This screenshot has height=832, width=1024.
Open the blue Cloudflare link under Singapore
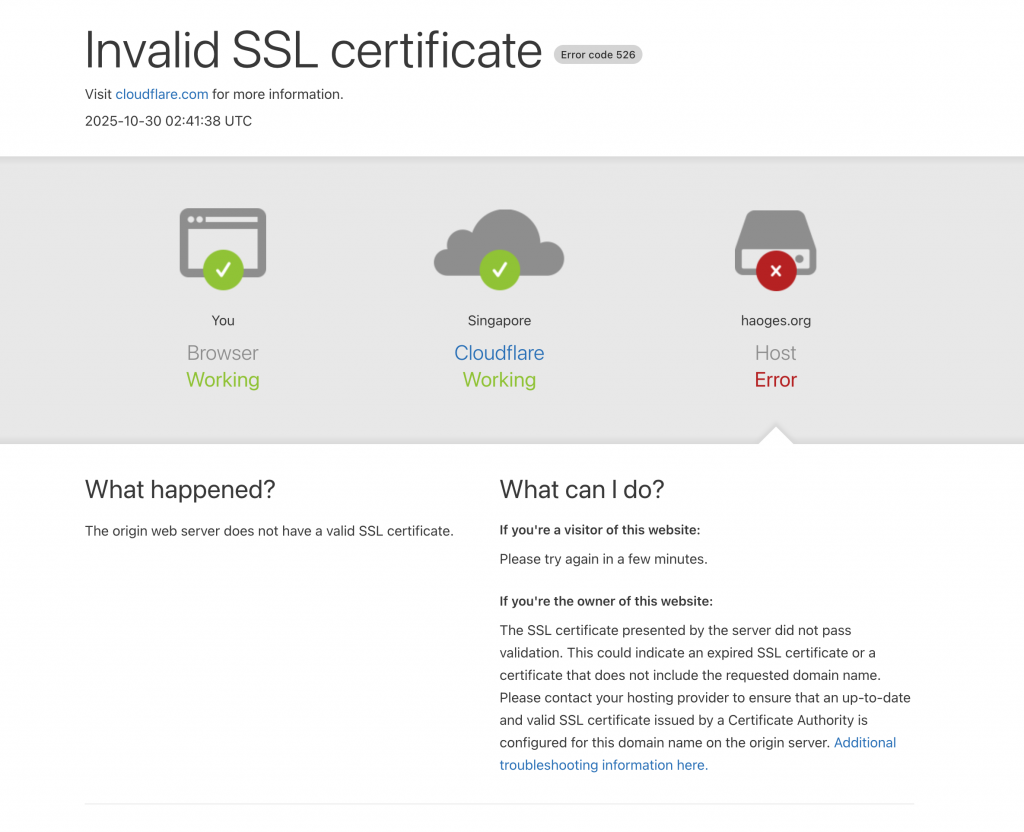point(499,353)
